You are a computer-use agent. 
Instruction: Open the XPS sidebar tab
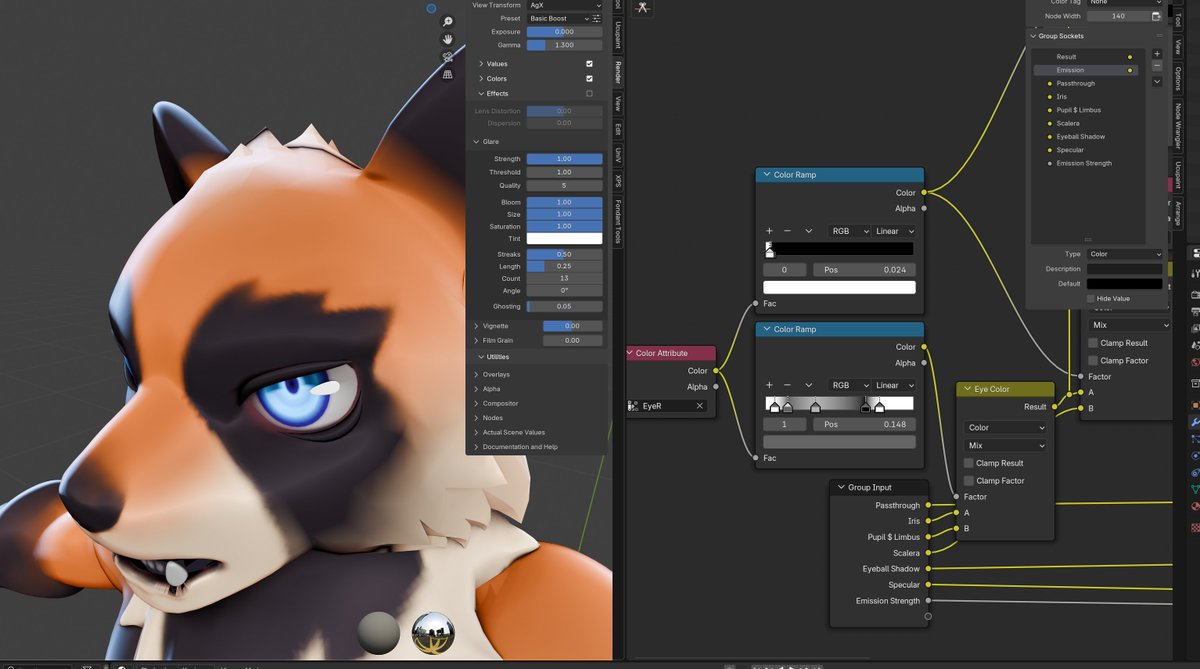pos(618,181)
